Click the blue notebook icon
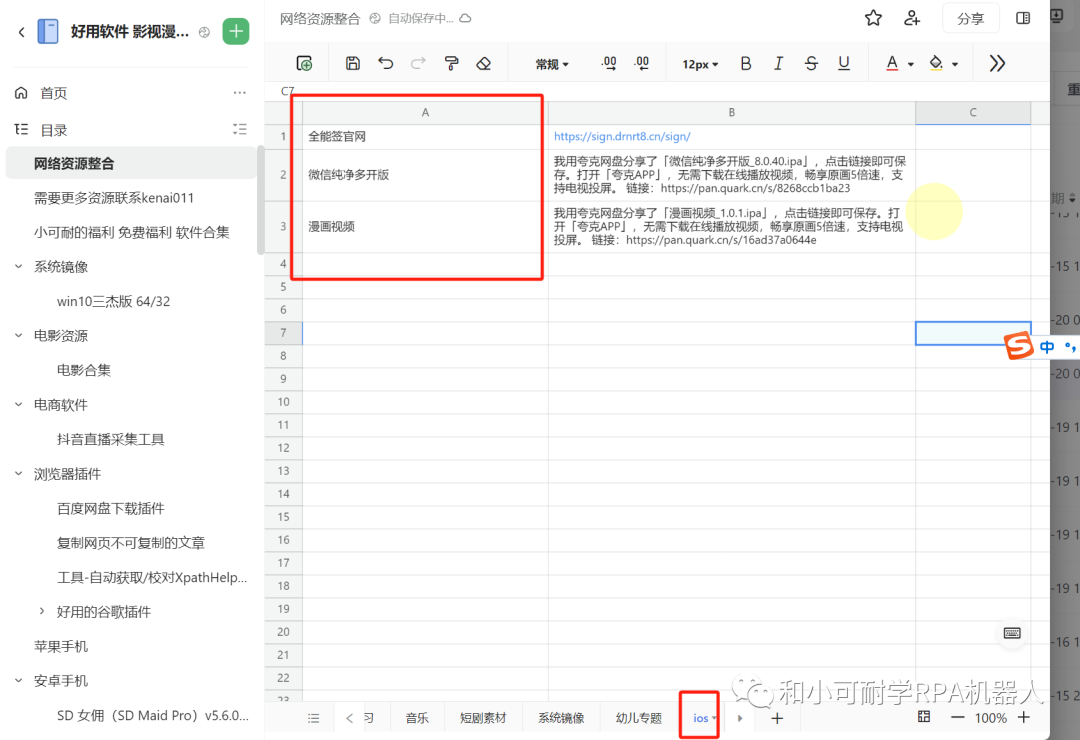The image size is (1080, 740). point(48,32)
